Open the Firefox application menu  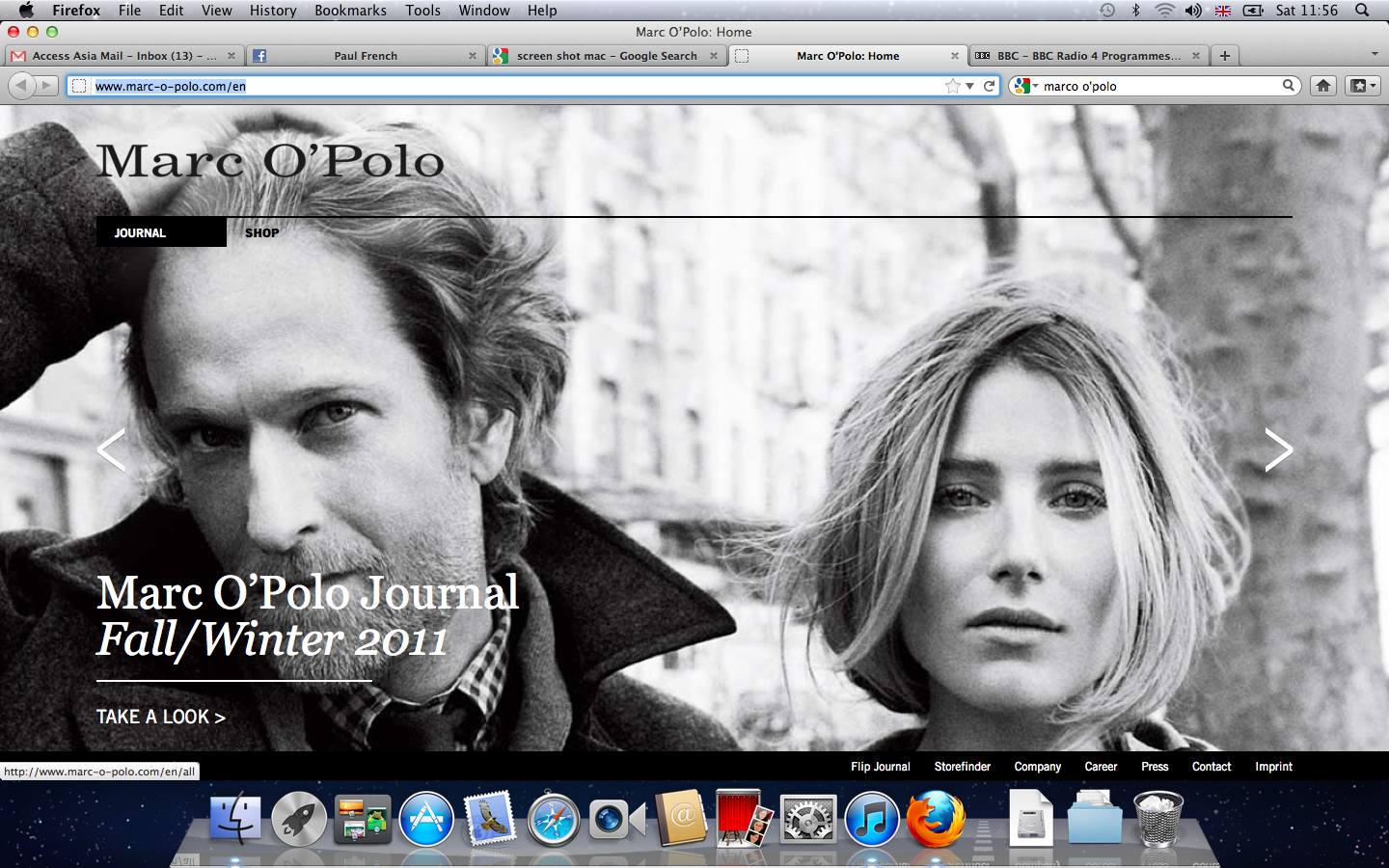click(x=76, y=11)
